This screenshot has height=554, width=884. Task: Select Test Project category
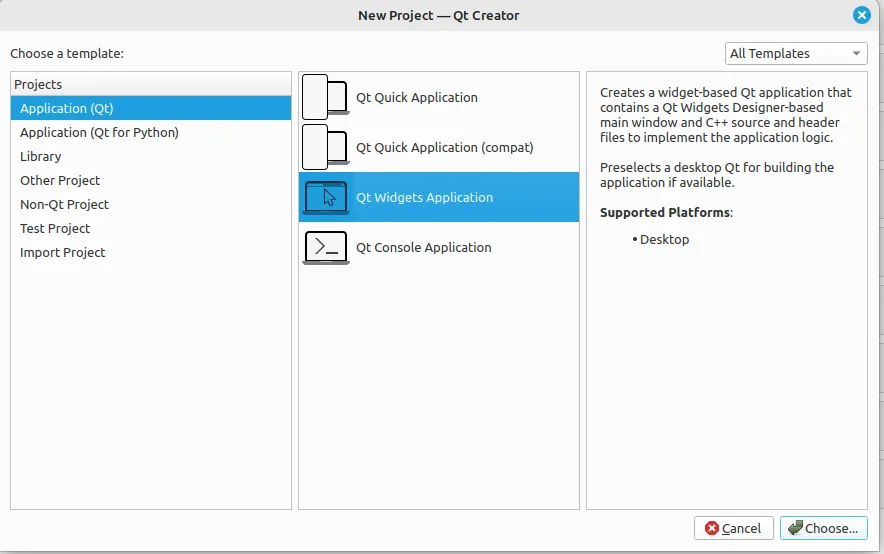(151, 228)
